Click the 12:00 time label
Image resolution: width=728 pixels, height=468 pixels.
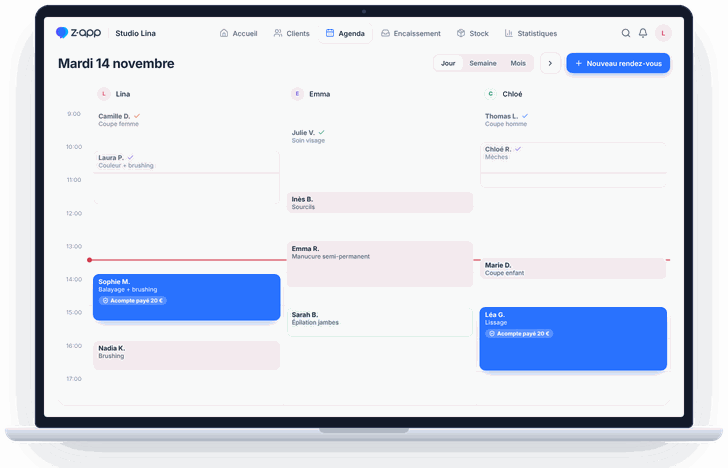coord(74,214)
